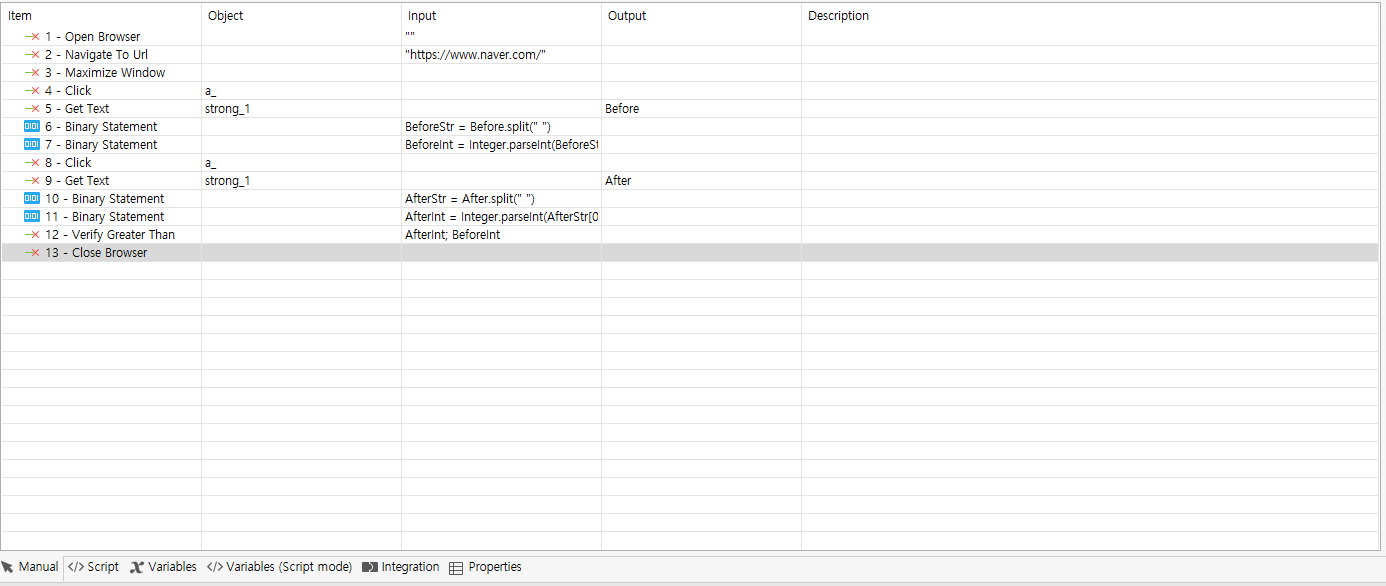The width and height of the screenshot is (1386, 586).
Task: Click the AfterInt = Integer.parseInt input cell
Action: pos(501,217)
